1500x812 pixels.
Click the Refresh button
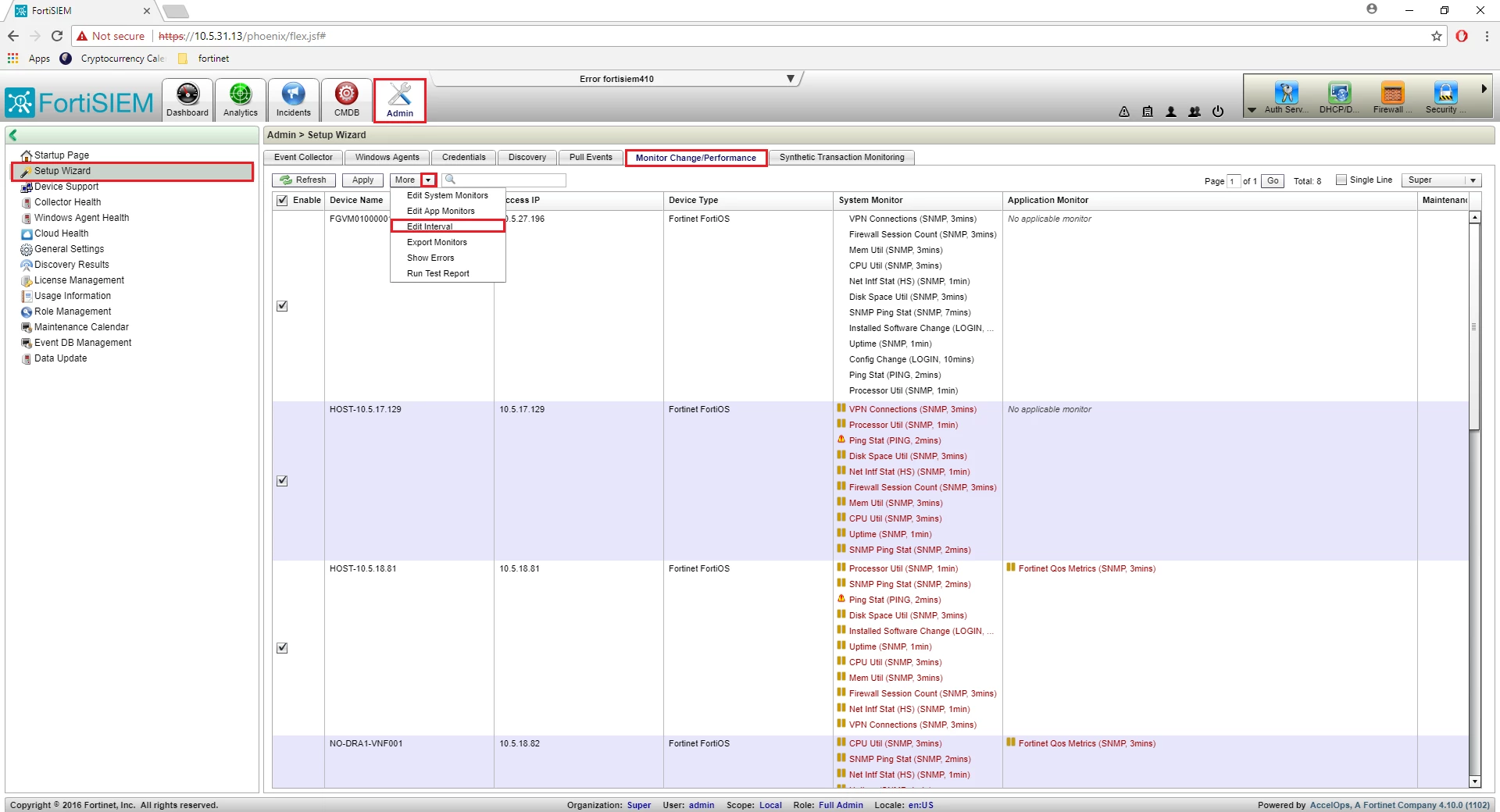click(x=304, y=180)
